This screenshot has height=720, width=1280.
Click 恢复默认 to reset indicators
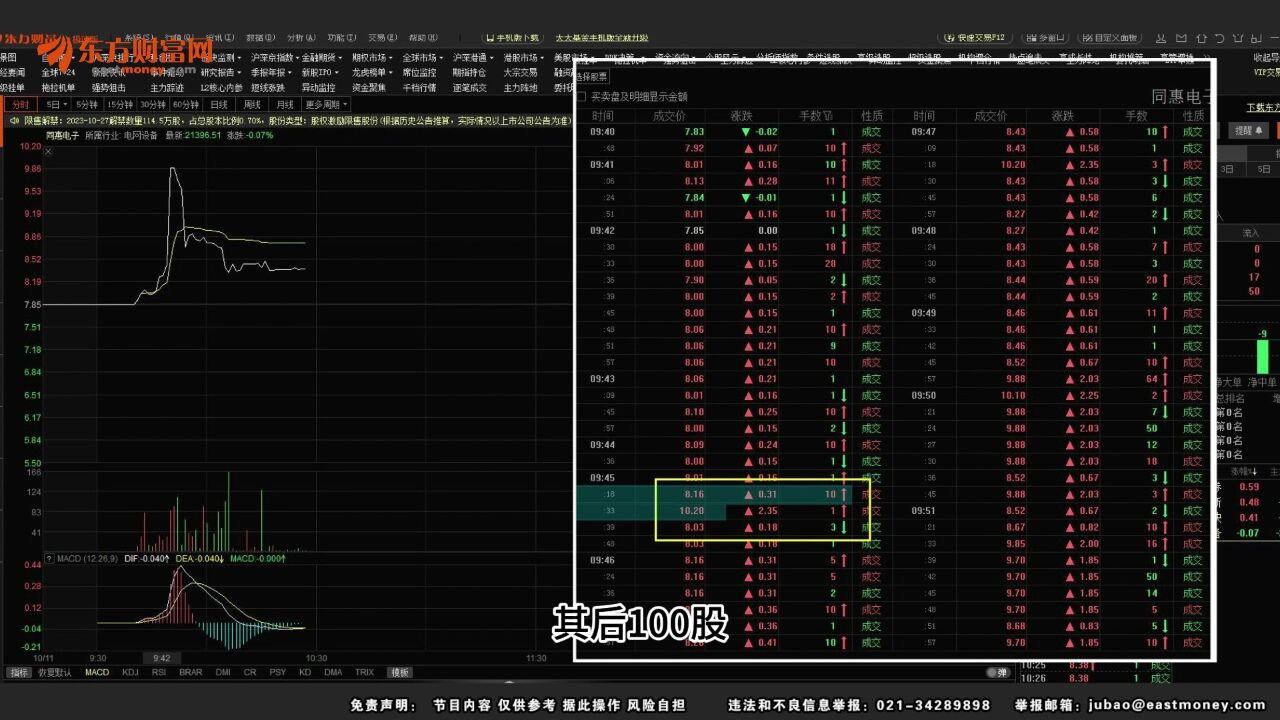click(x=55, y=672)
